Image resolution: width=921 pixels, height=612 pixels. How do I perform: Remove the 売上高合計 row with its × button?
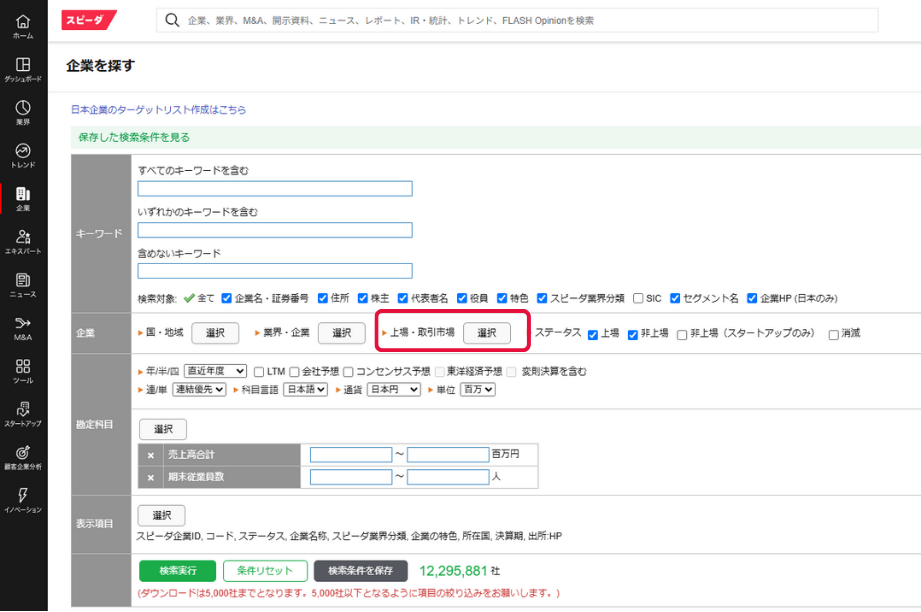point(151,455)
